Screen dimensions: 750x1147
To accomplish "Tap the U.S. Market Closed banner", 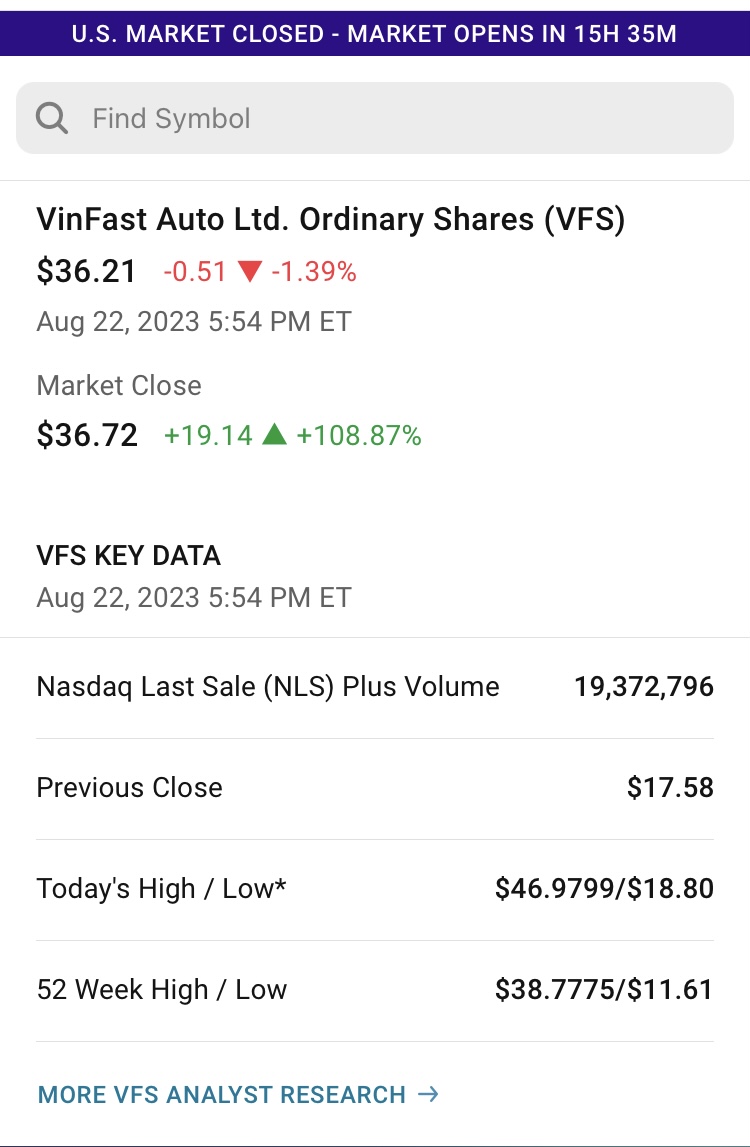I will coord(375,34).
